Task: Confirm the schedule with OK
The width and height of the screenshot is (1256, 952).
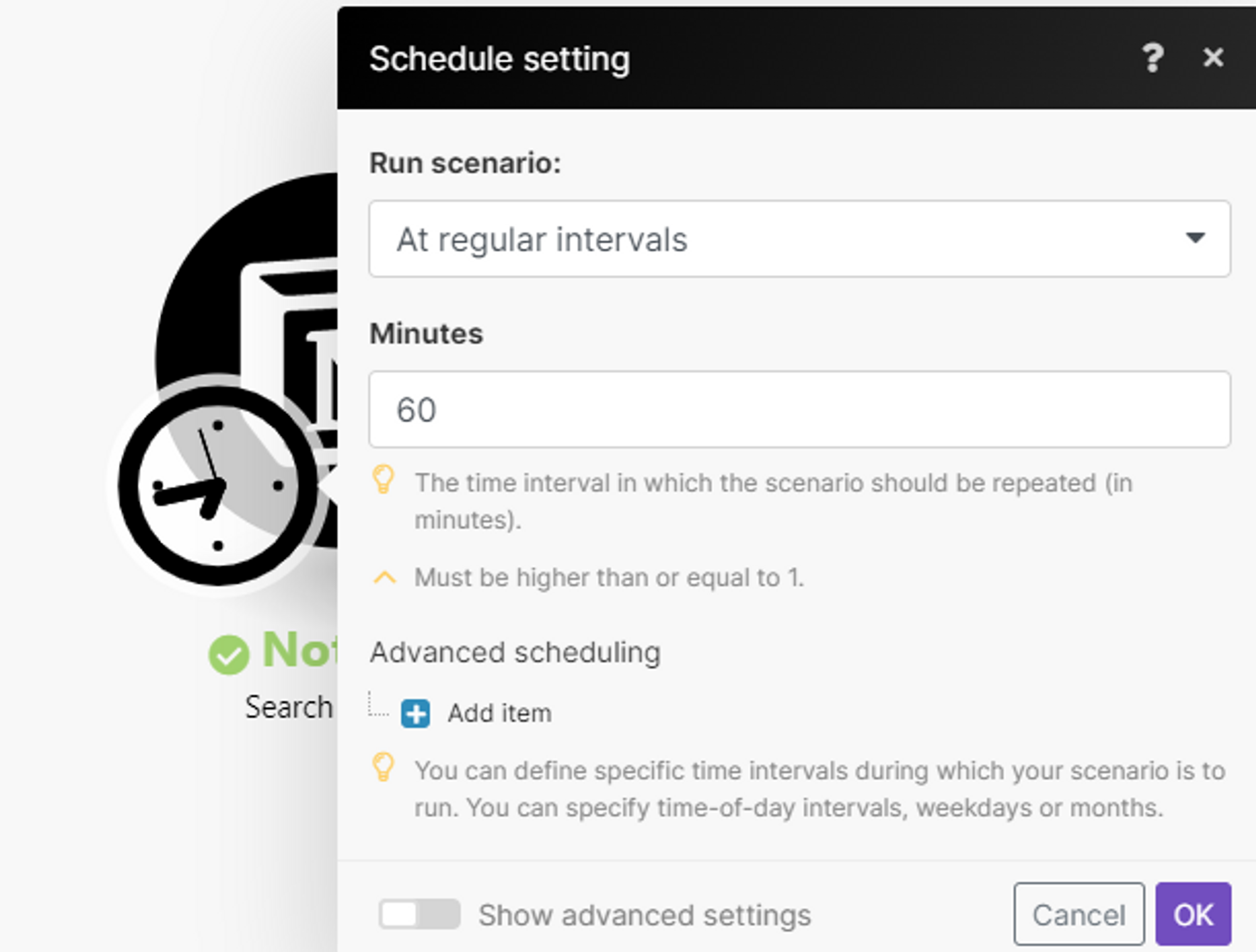Action: tap(1193, 914)
